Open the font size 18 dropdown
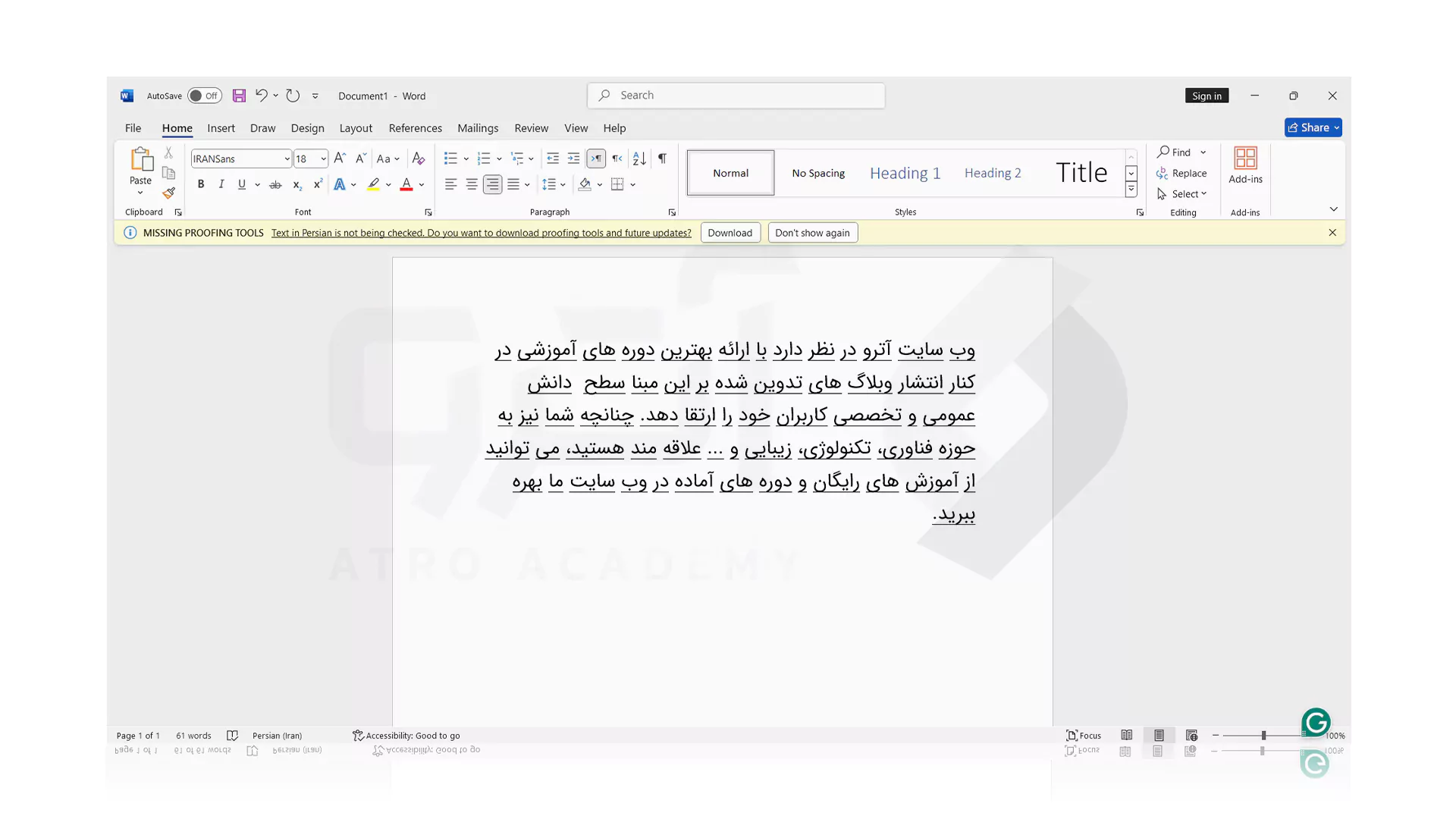The height and width of the screenshot is (819, 1456). pos(323,158)
